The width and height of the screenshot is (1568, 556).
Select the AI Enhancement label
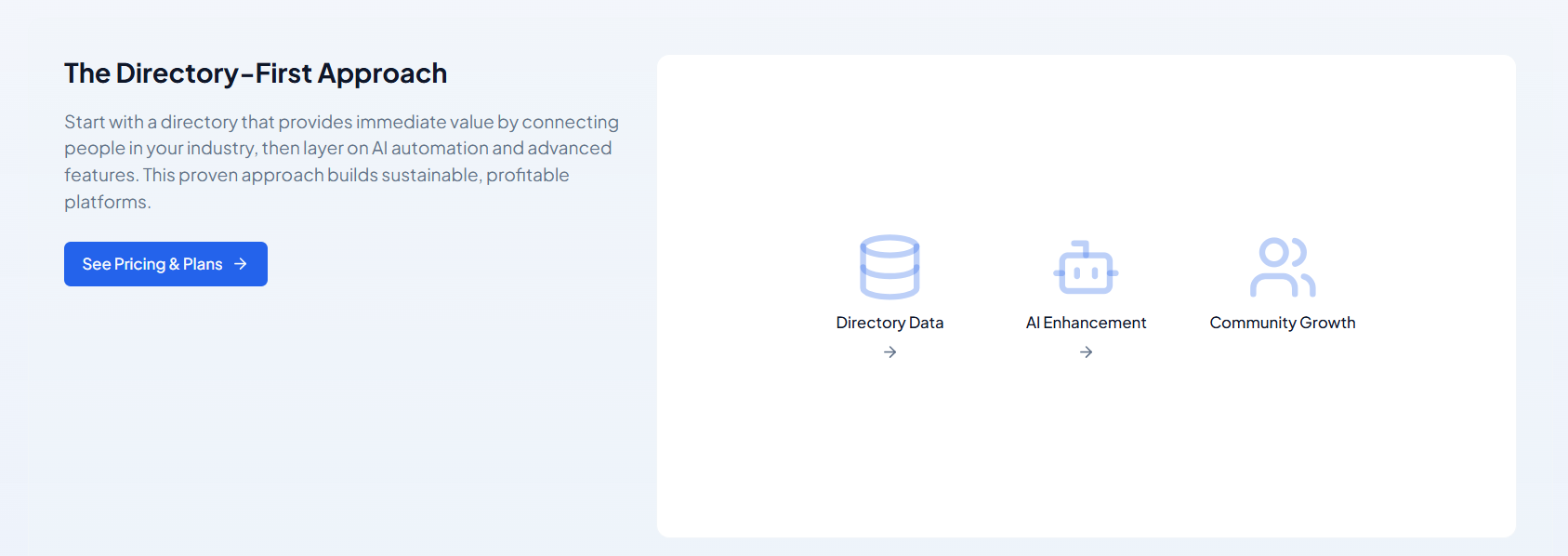1086,323
